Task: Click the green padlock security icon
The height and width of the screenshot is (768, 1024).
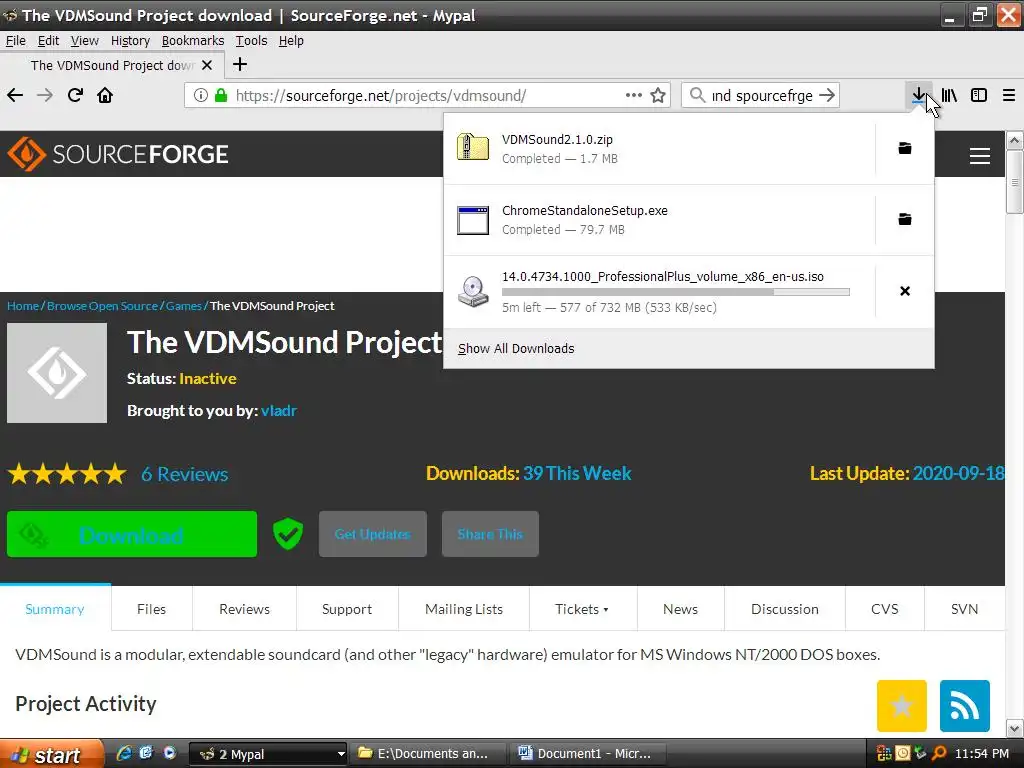Action: pyautogui.click(x=221, y=95)
